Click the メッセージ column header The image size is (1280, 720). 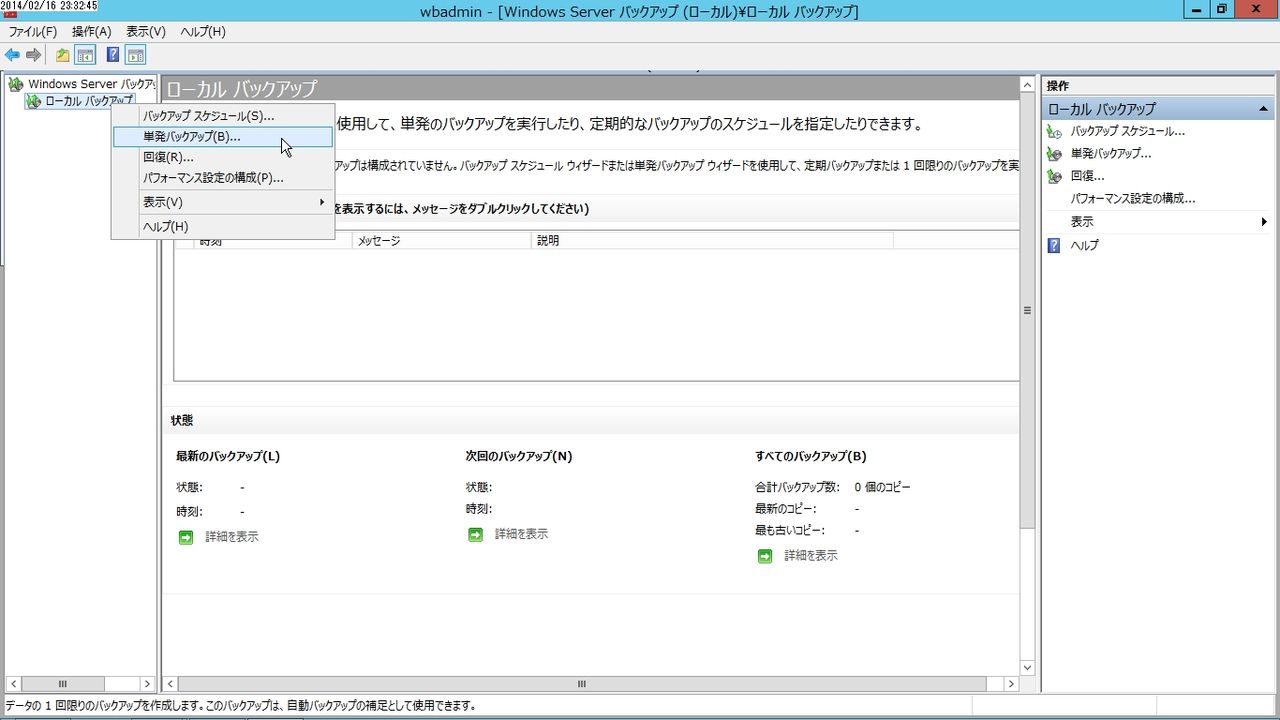pos(442,241)
